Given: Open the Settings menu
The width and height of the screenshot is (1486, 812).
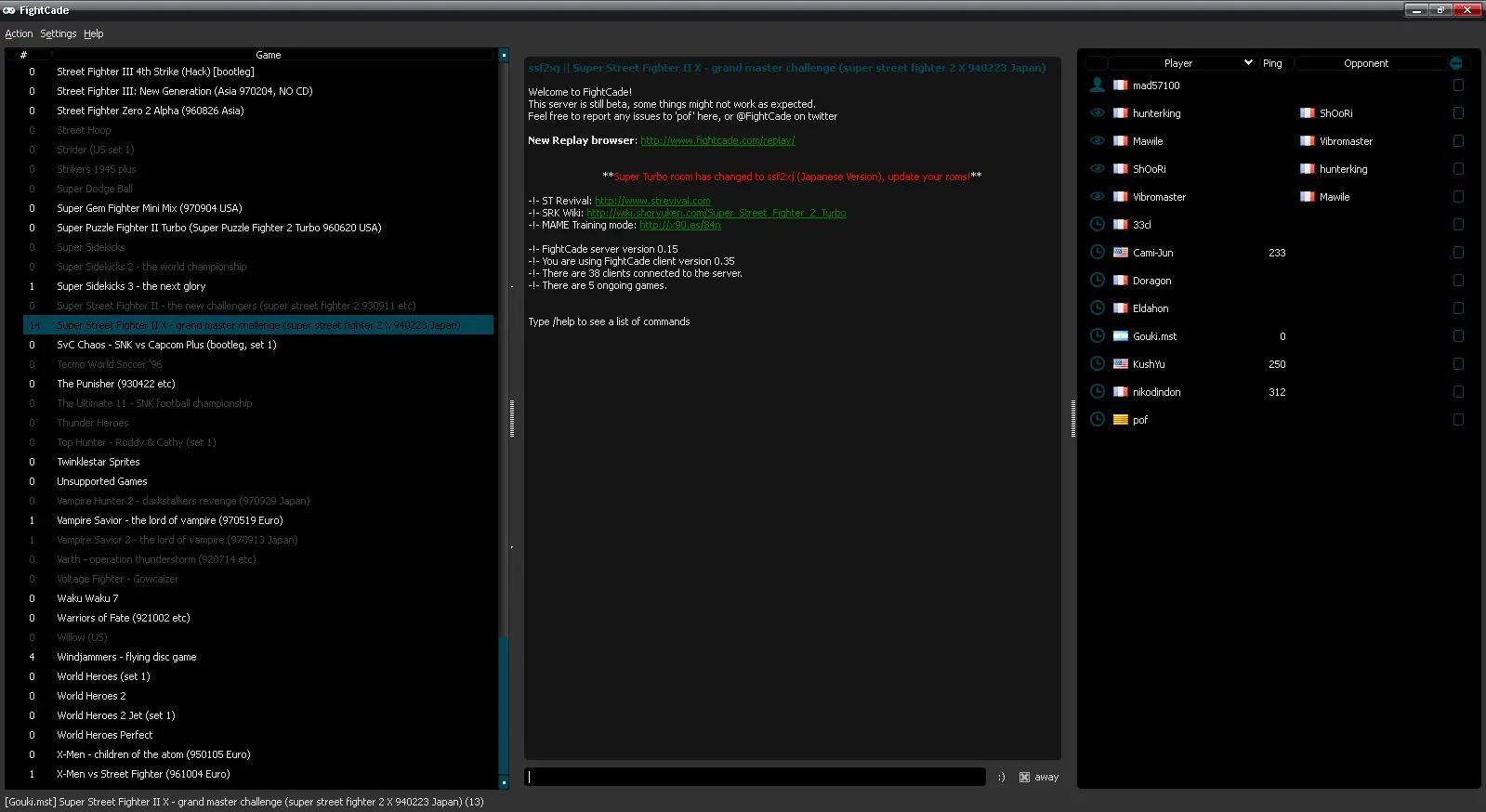Looking at the screenshot, I should 59,33.
